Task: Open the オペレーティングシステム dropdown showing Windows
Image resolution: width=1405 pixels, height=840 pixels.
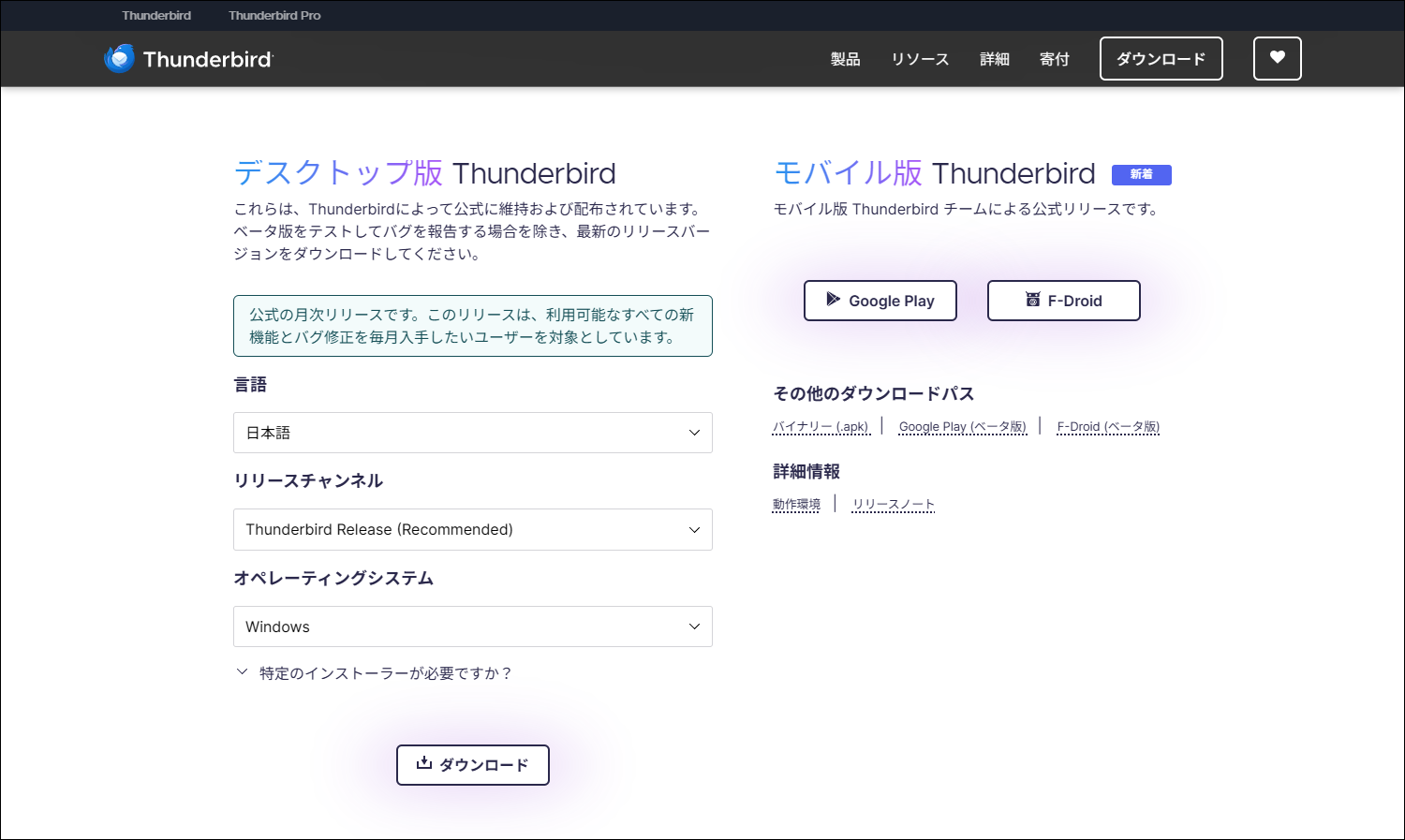Action: tap(472, 626)
